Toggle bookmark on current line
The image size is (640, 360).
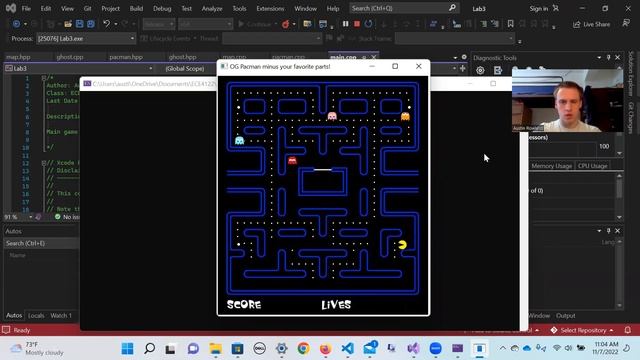click(x=510, y=24)
